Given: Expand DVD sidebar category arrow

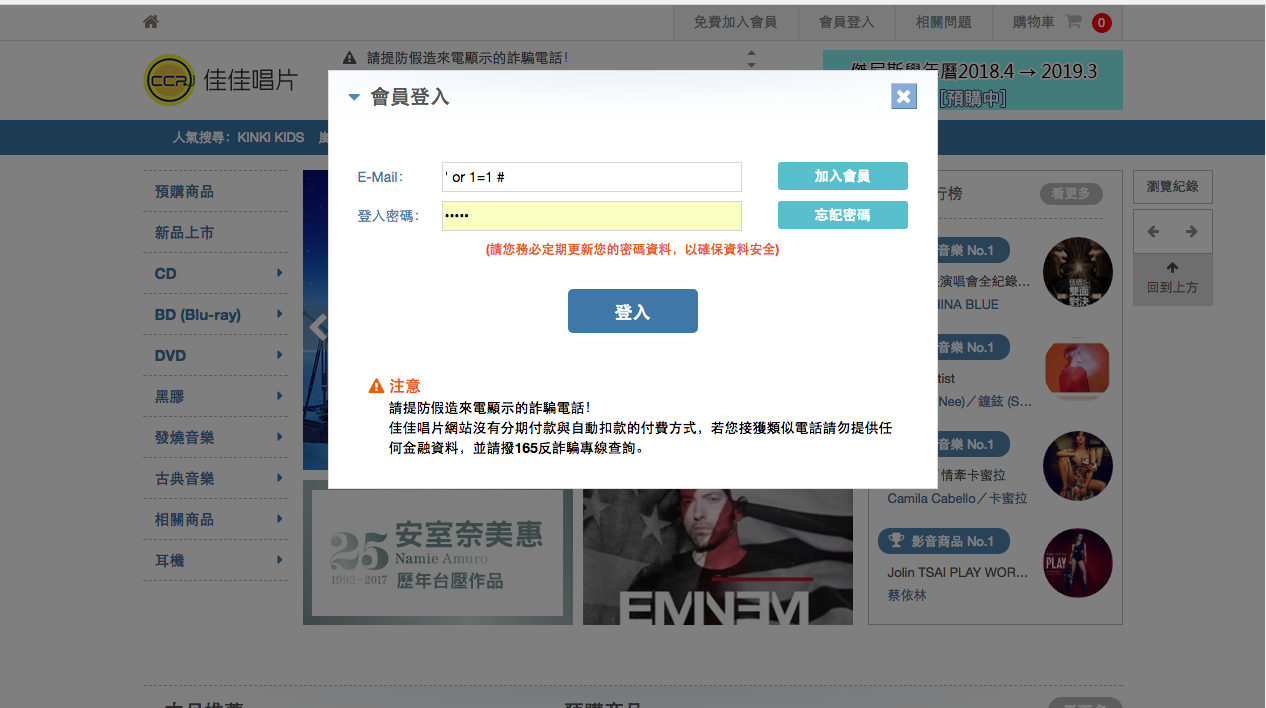Looking at the screenshot, I should (x=280, y=355).
